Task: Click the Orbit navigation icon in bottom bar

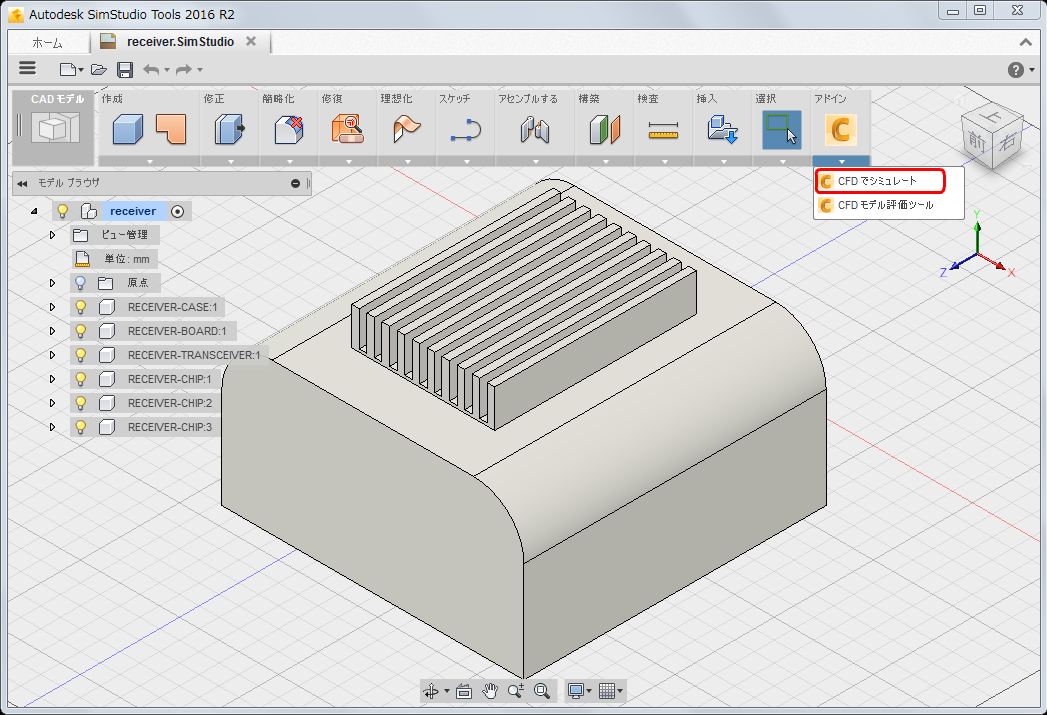Action: tap(431, 692)
